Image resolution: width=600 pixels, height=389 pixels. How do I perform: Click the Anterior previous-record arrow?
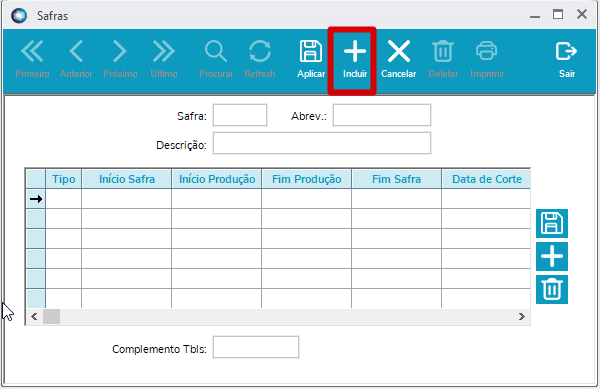[76, 59]
